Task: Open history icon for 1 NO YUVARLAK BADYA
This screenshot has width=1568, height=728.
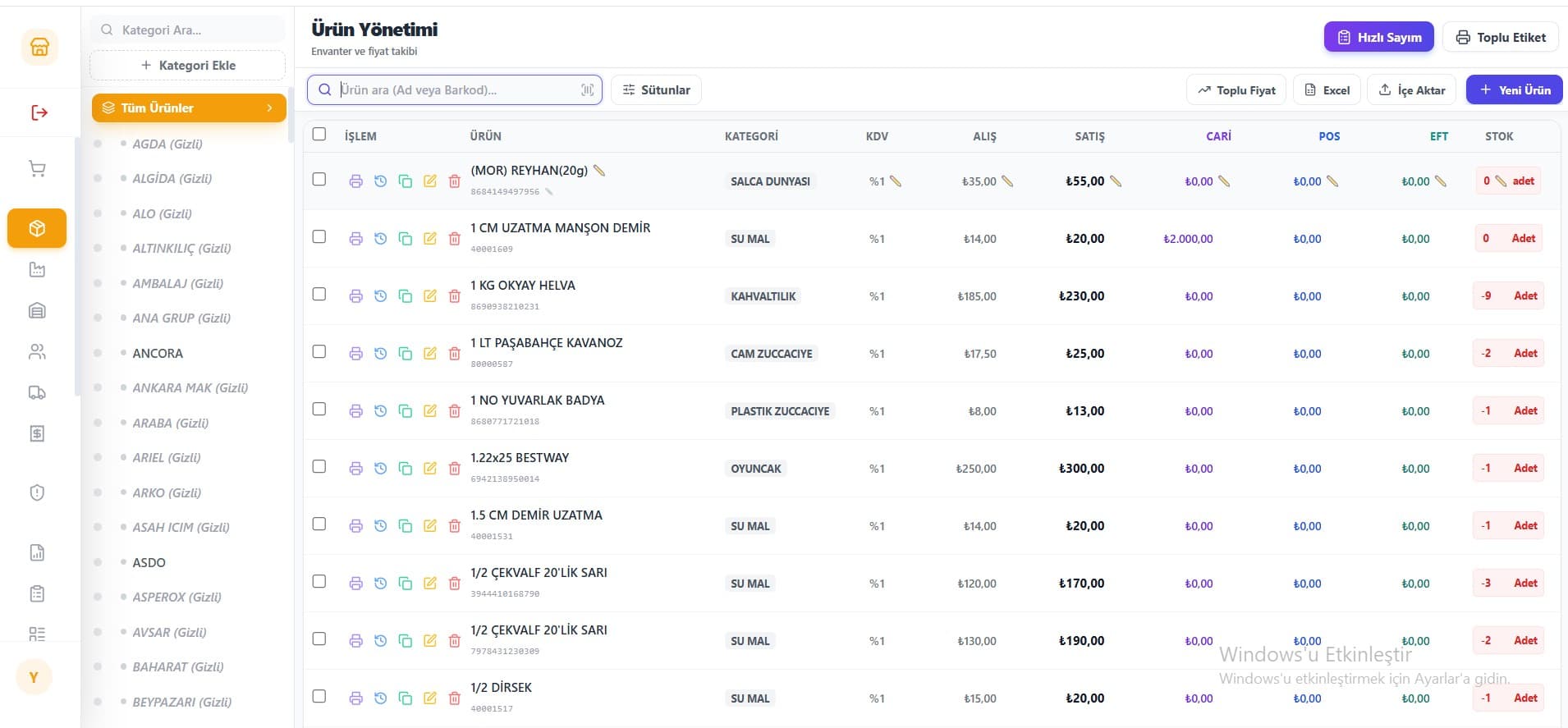Action: click(x=380, y=411)
